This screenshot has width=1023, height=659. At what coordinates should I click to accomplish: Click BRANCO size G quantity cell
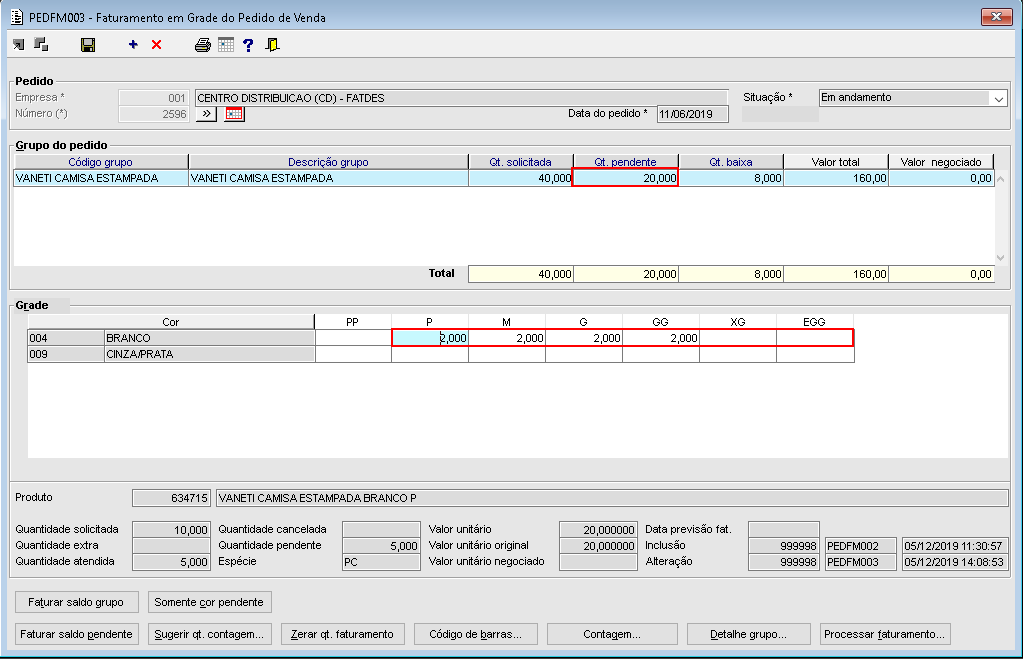tap(584, 338)
